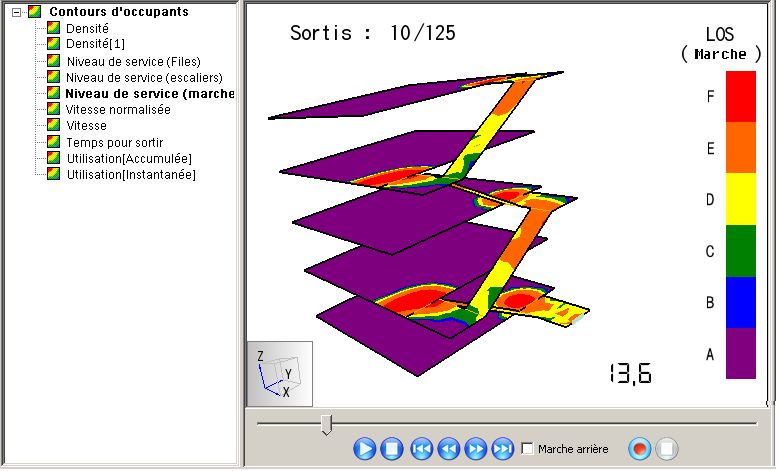
Task: Select Niveau de service (escaliers)
Action: pyautogui.click(x=144, y=77)
